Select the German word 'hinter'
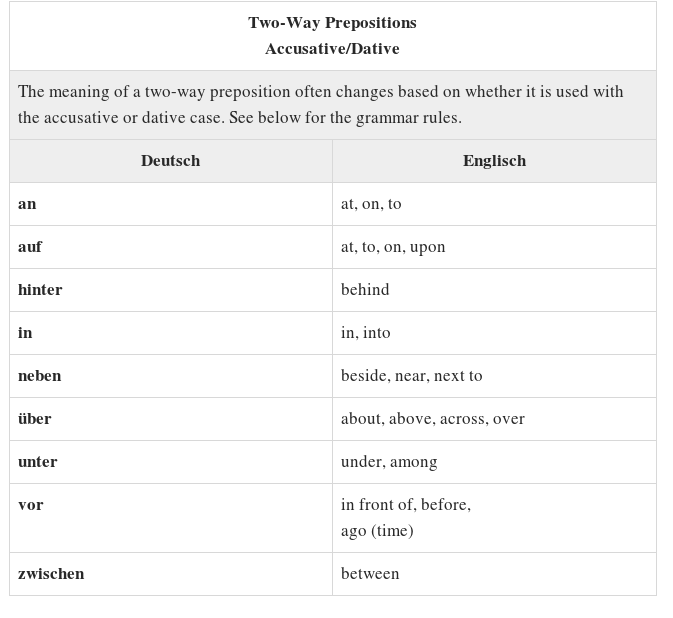 [x=40, y=290]
